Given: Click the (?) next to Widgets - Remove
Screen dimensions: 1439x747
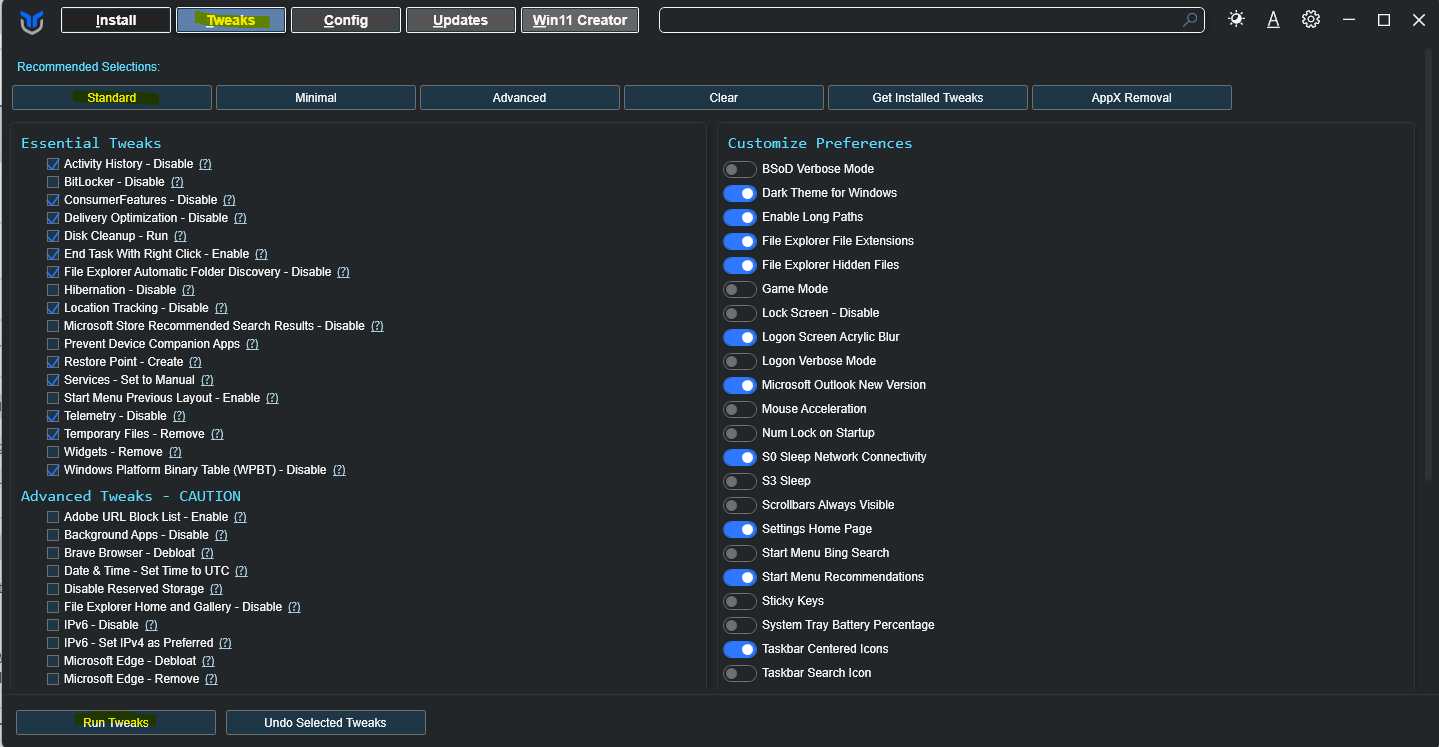Looking at the screenshot, I should point(175,452).
